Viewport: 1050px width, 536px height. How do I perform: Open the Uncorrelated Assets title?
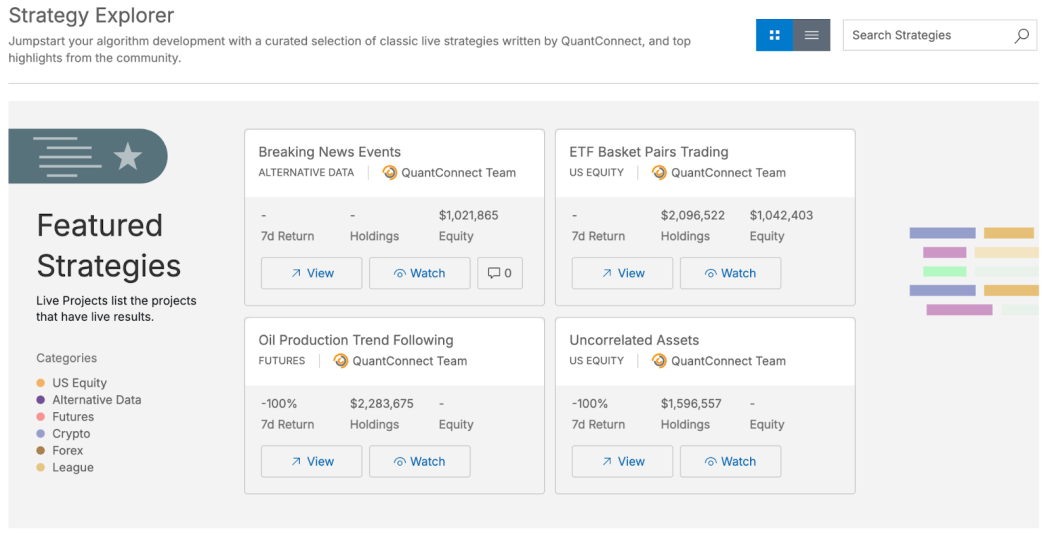click(634, 340)
